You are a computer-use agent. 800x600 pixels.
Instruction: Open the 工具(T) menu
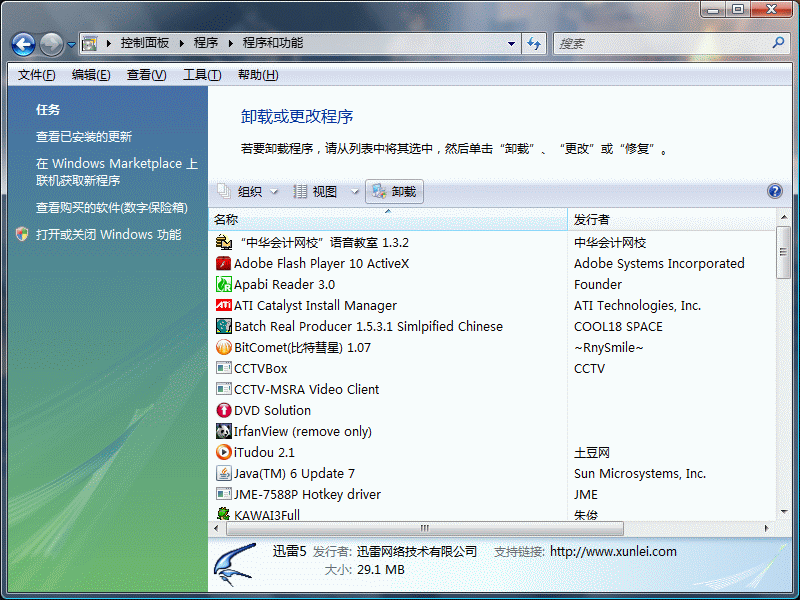point(202,75)
